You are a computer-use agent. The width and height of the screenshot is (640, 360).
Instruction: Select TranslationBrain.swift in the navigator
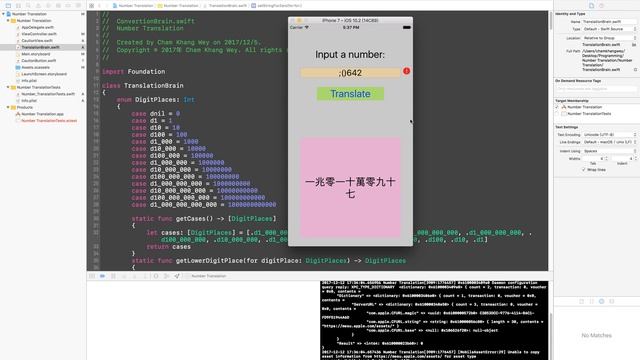(x=40, y=47)
